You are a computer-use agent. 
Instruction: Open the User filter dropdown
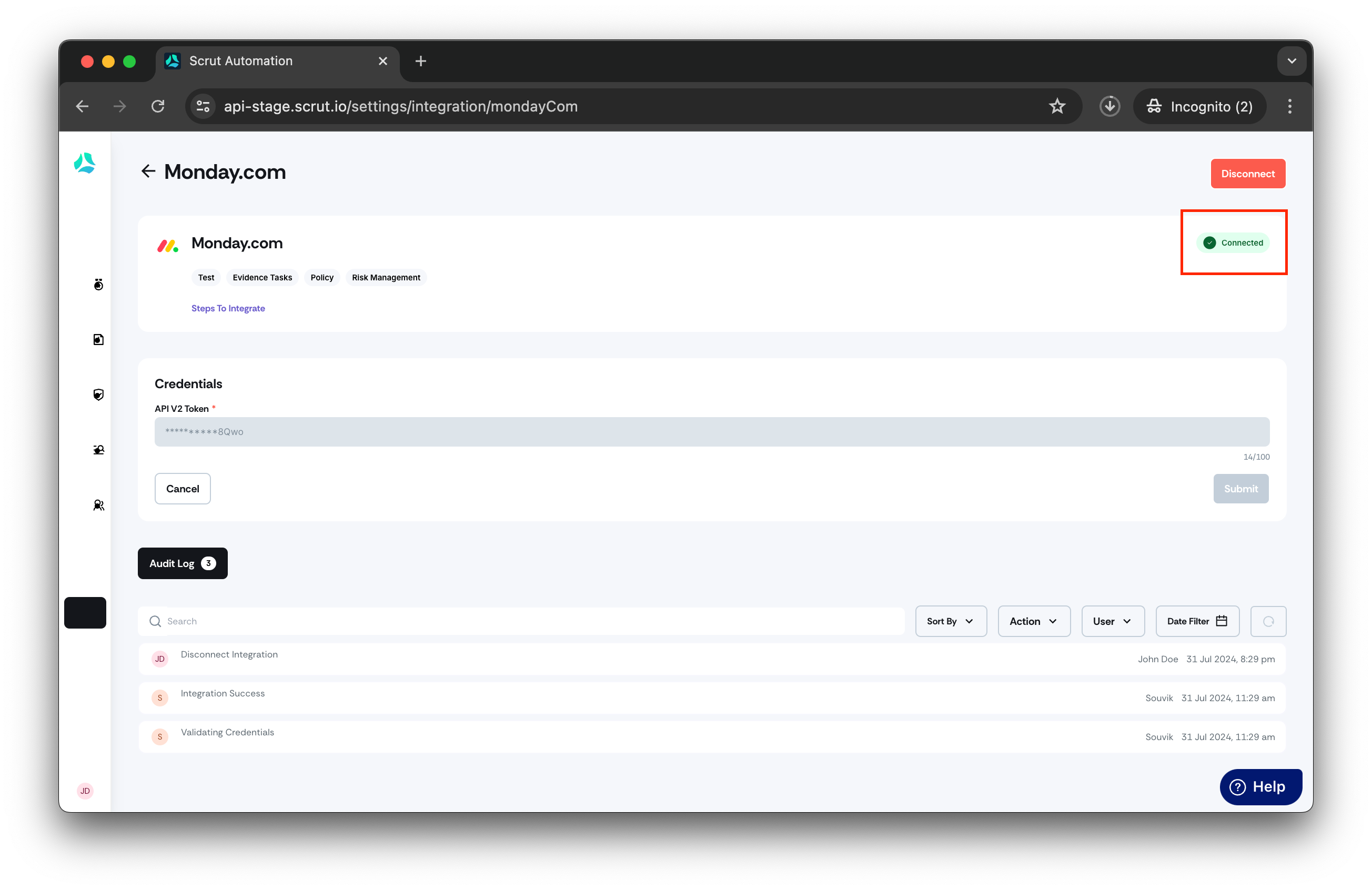point(1113,621)
